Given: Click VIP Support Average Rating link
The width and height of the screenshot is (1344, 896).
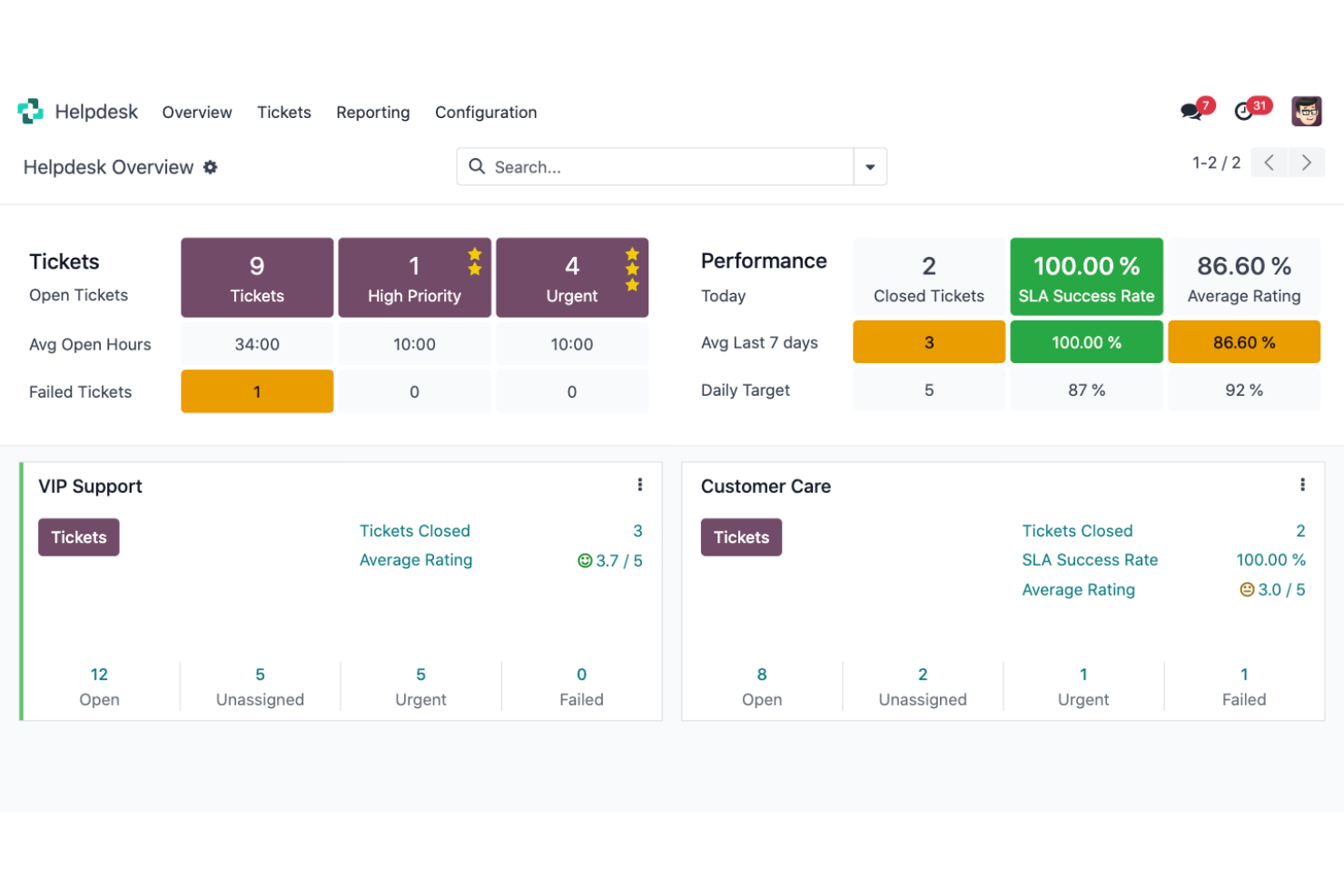Looking at the screenshot, I should tap(416, 560).
